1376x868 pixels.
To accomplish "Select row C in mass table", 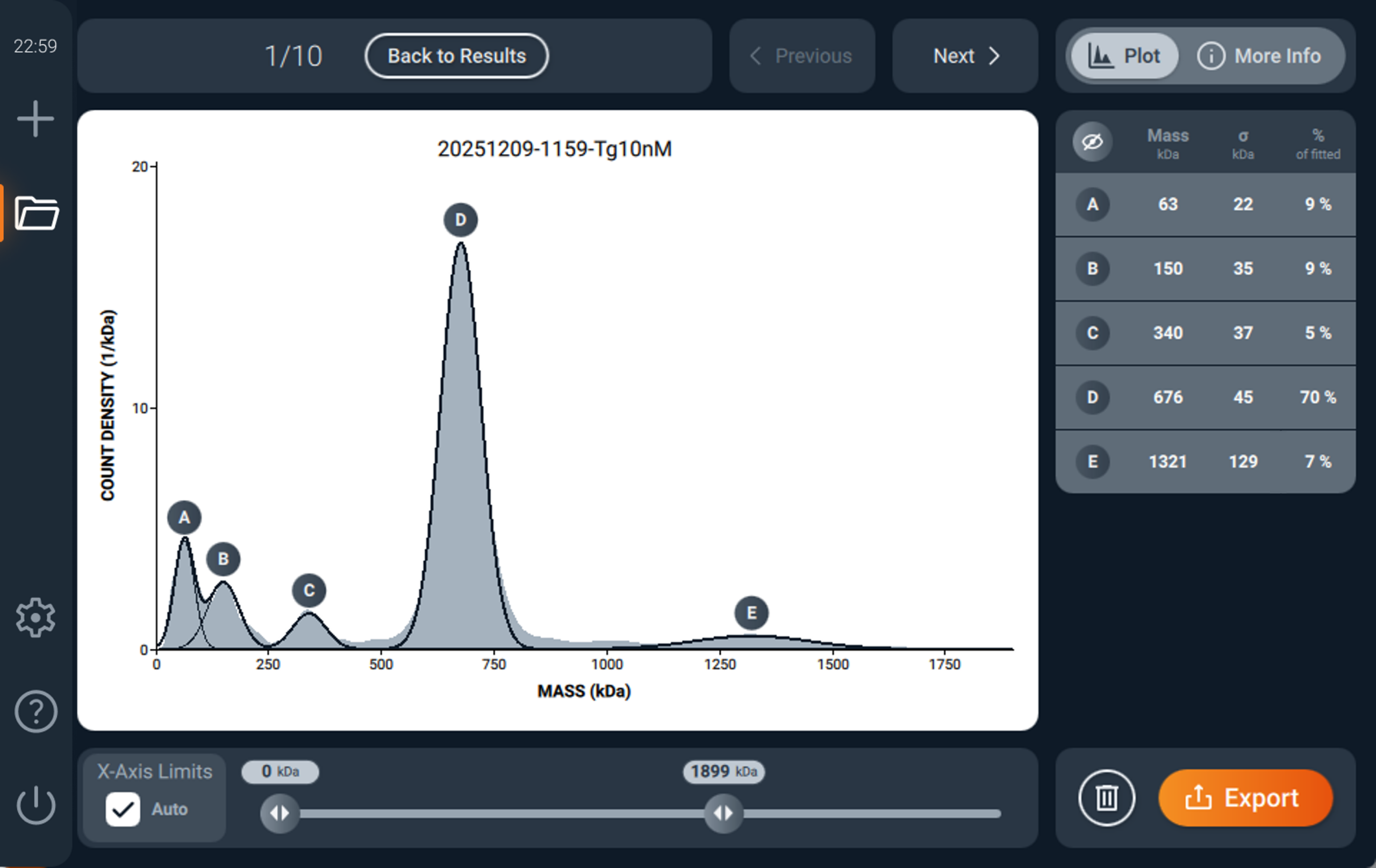I will [1205, 333].
